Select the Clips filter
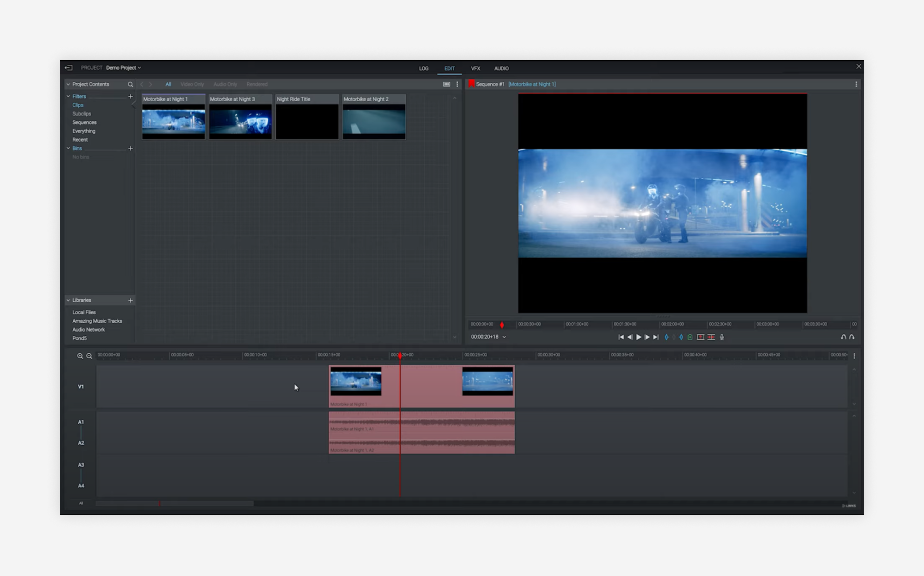 point(78,105)
